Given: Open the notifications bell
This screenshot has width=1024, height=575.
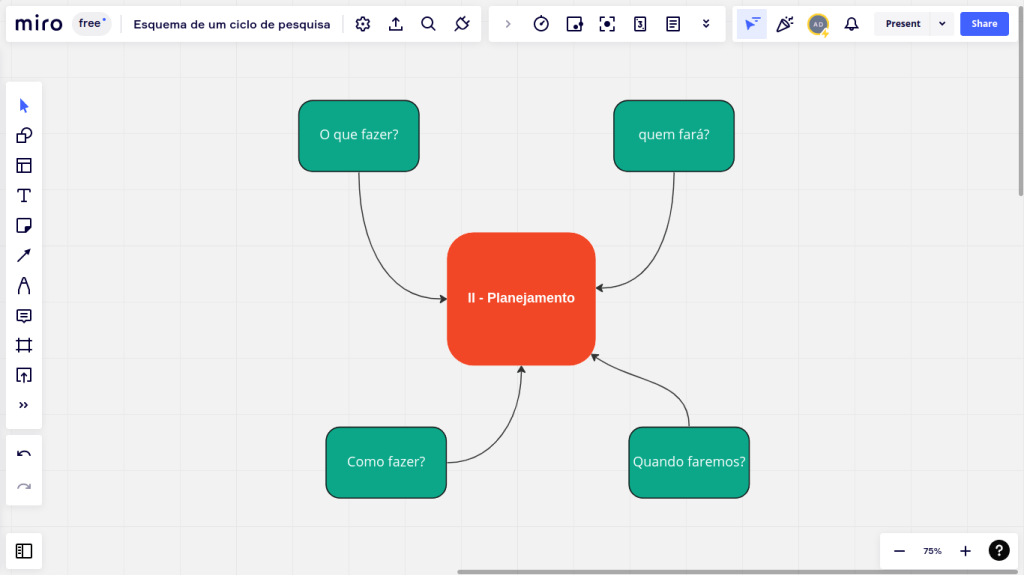Looking at the screenshot, I should [x=851, y=24].
